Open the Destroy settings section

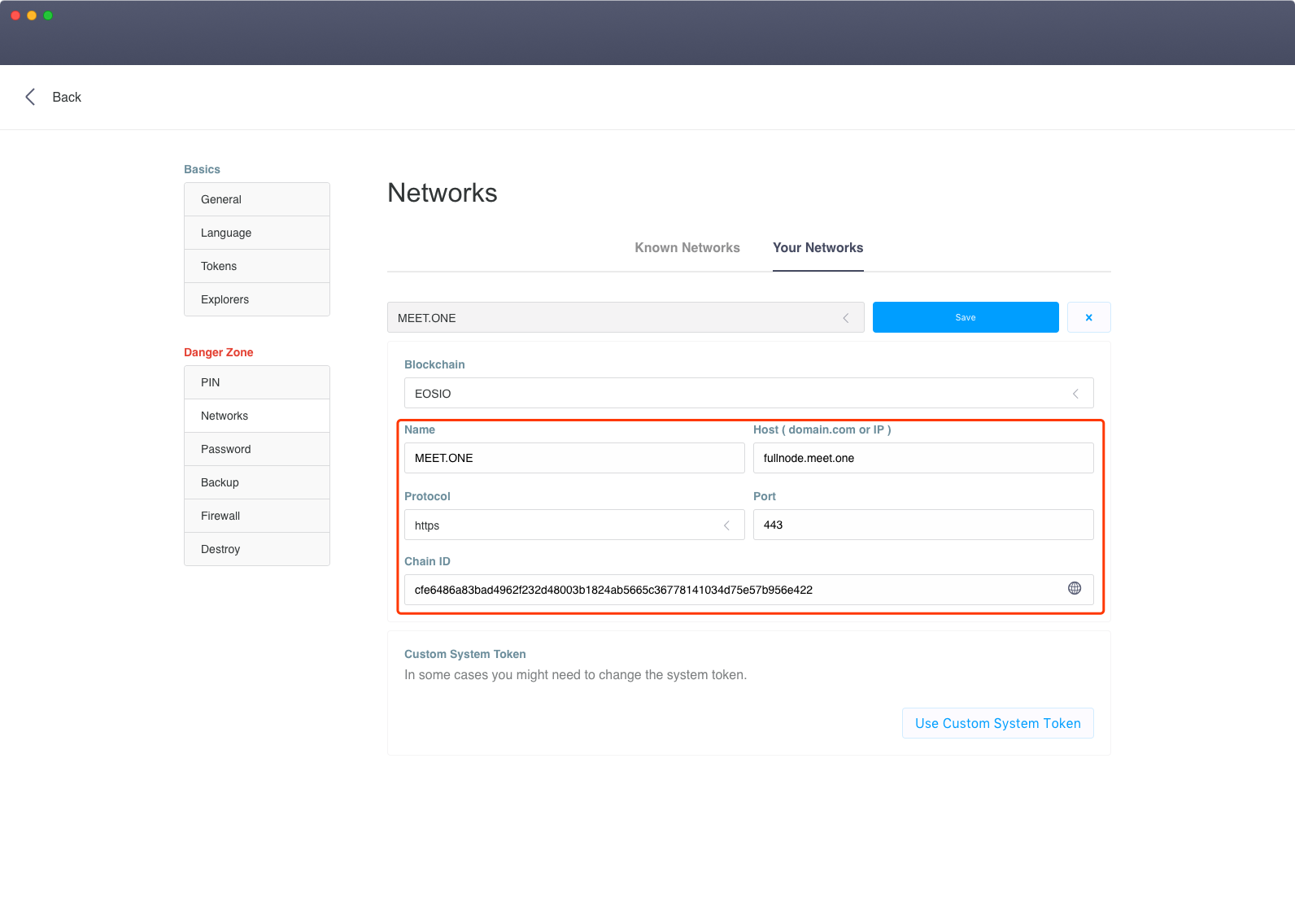click(257, 549)
